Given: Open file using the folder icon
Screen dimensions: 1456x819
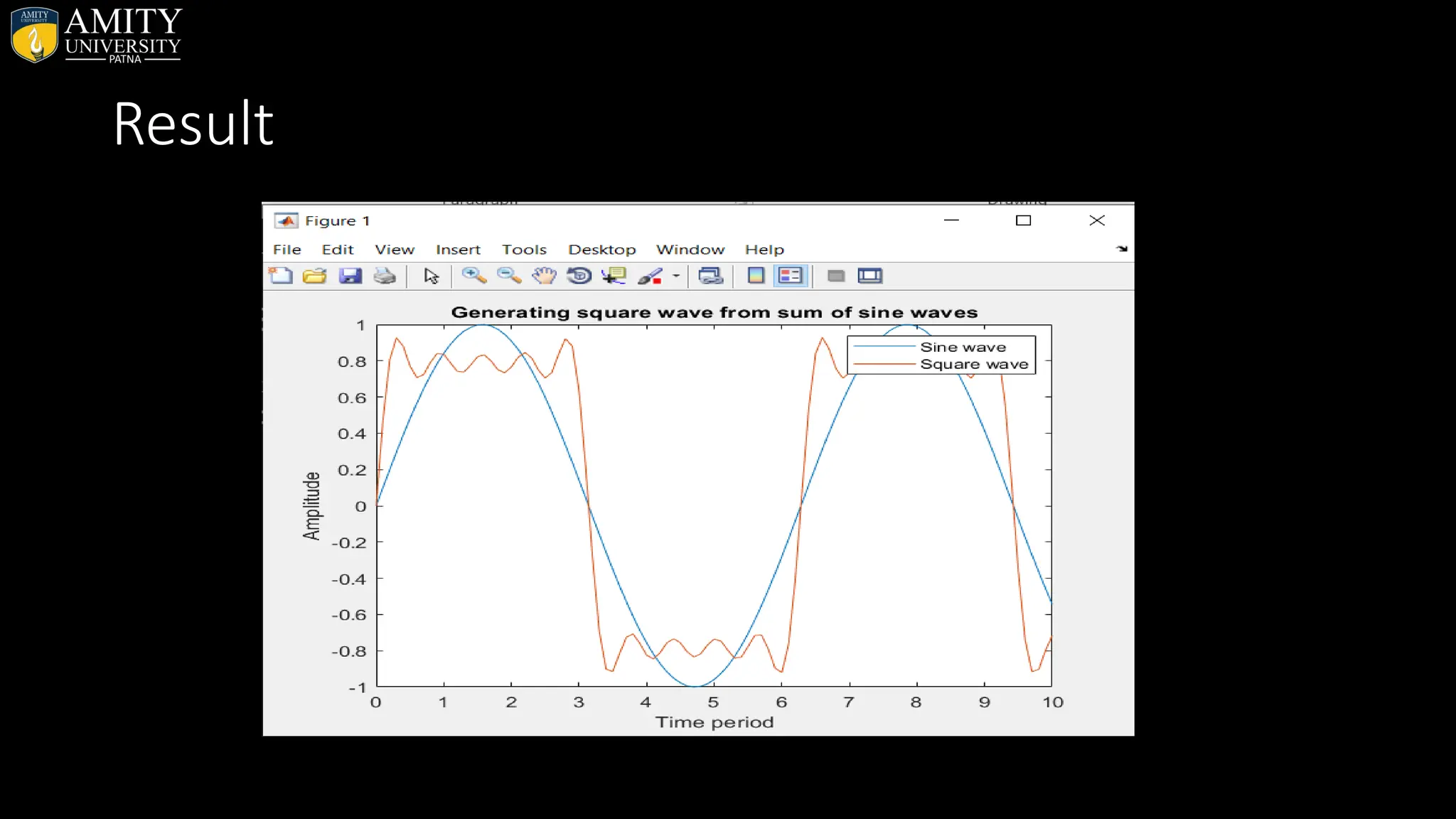Looking at the screenshot, I should pos(314,276).
